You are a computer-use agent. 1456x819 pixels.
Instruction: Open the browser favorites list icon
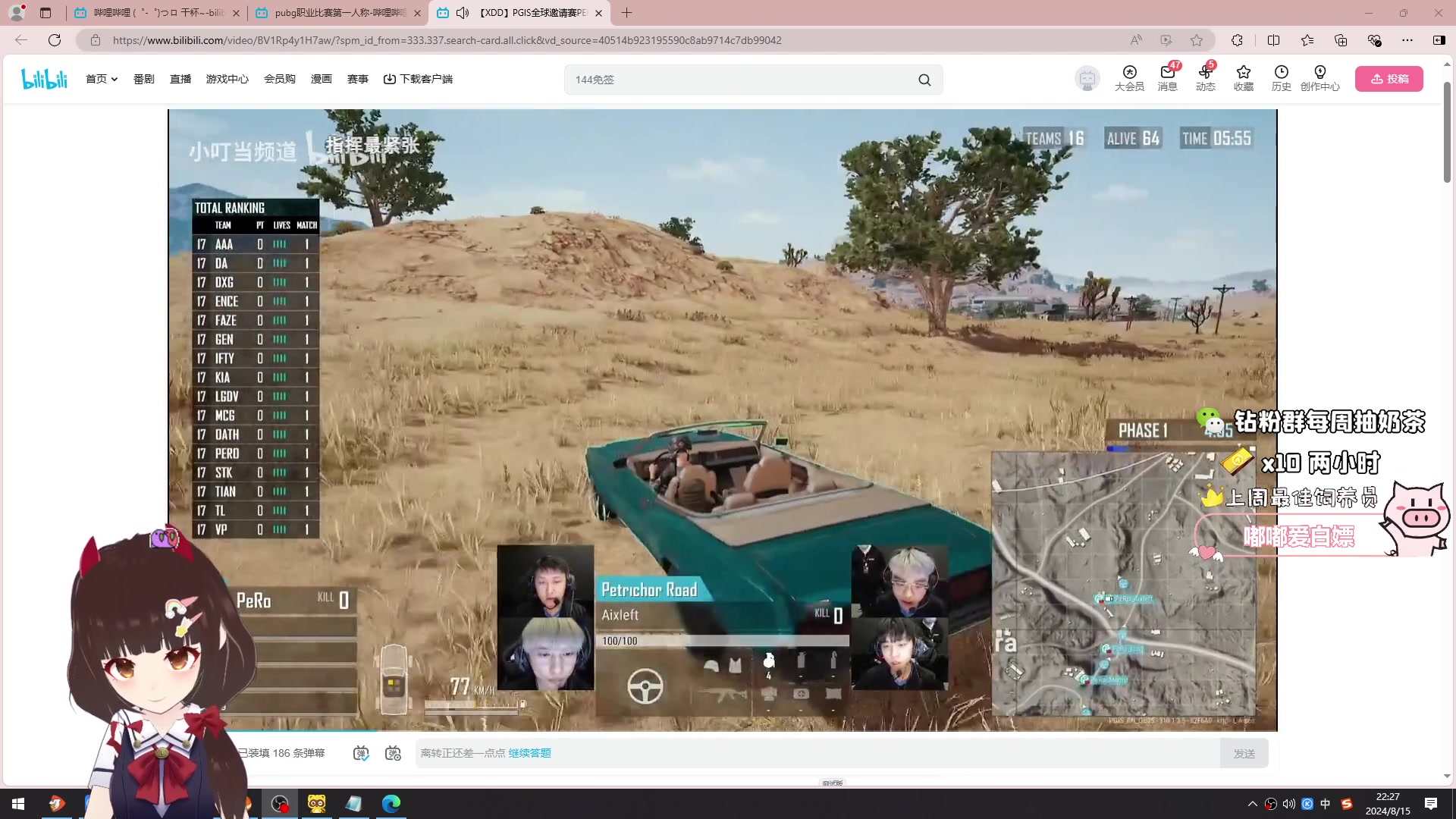pos(1307,40)
